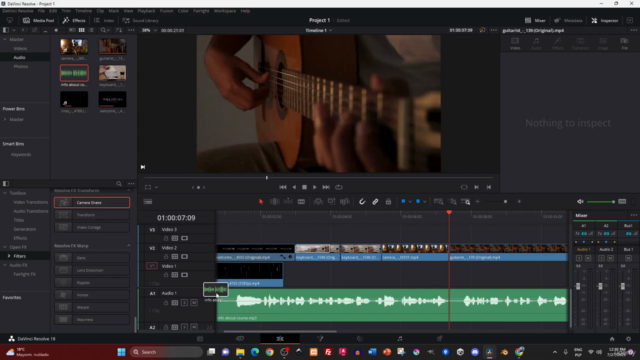This screenshot has height=360, width=640.
Task: Collapse the Open FX category
Action: [x=5, y=247]
